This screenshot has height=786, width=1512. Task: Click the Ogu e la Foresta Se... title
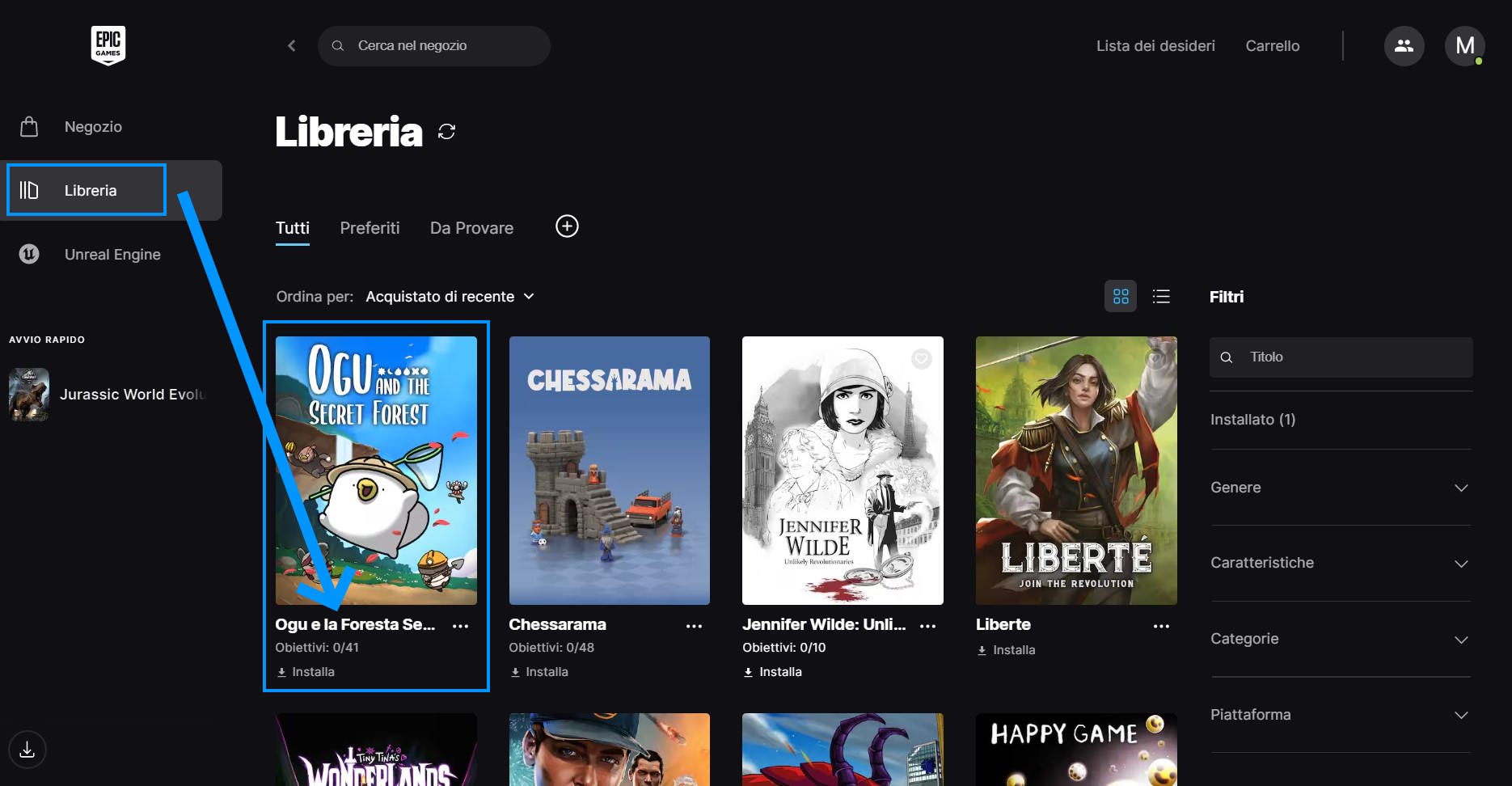click(x=355, y=624)
